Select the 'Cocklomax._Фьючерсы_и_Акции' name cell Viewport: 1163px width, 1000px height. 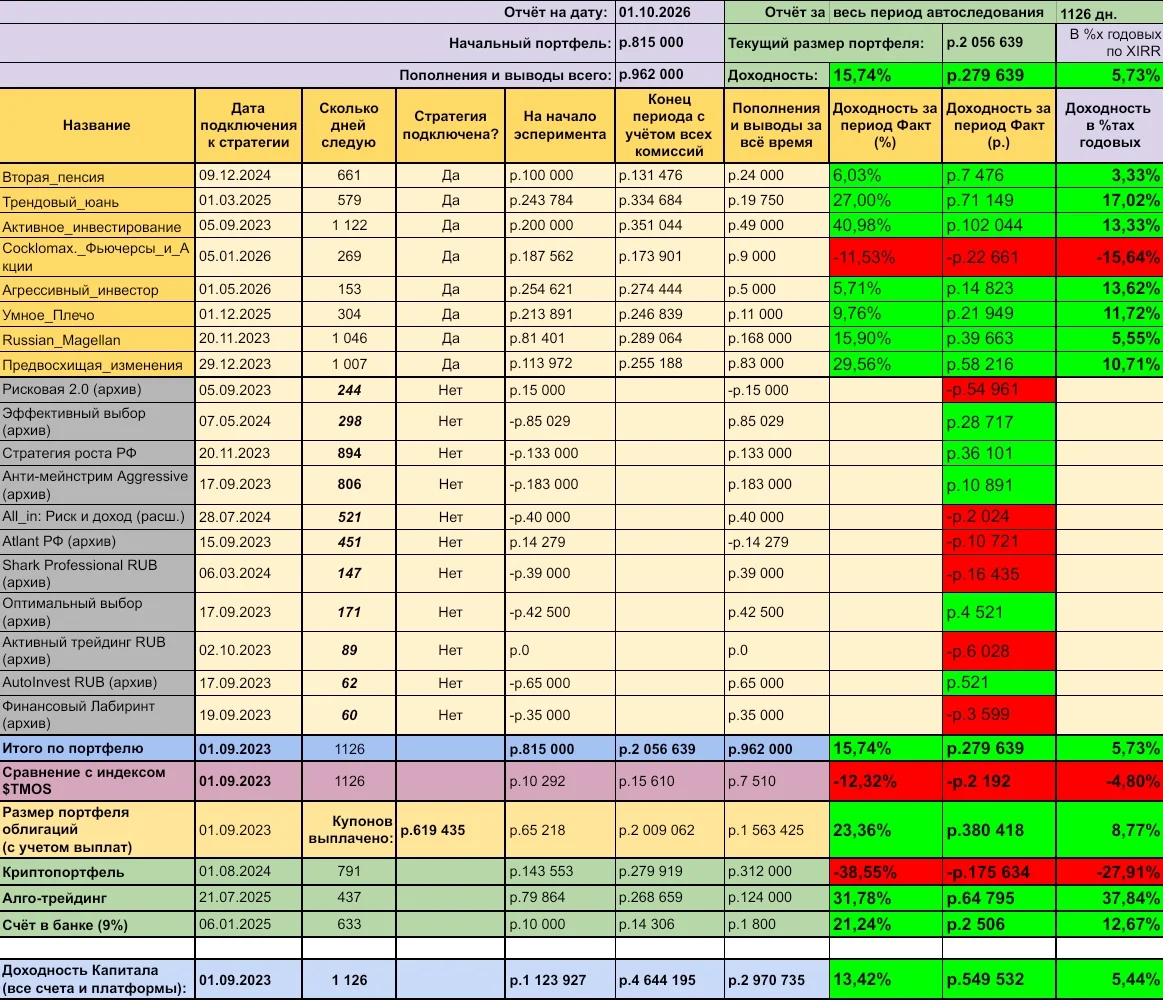[x=97, y=257]
